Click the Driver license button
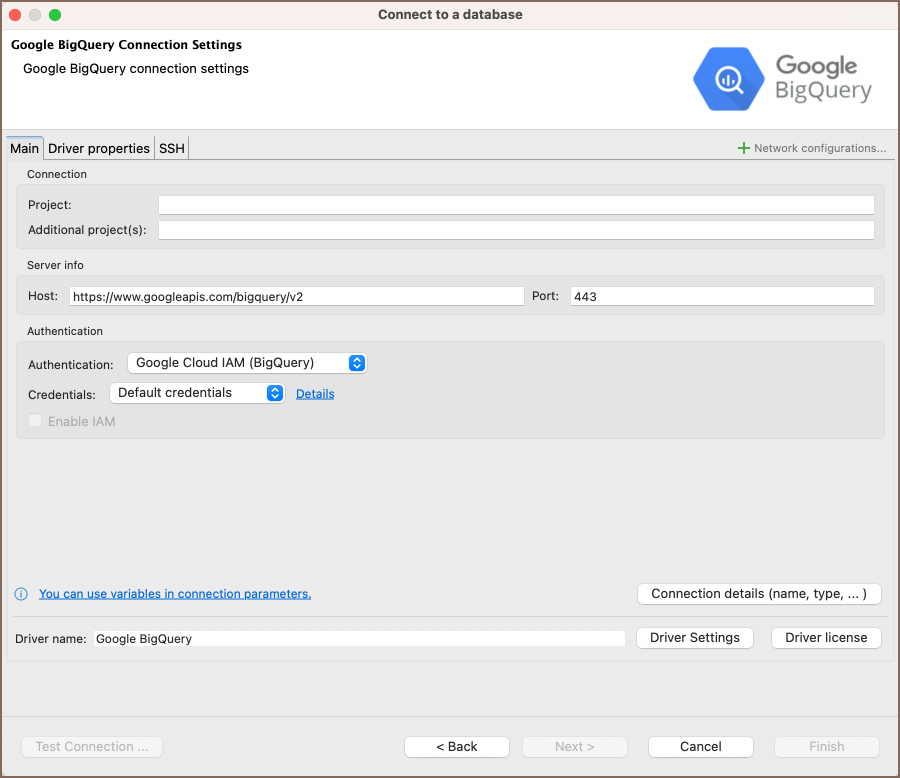The height and width of the screenshot is (778, 900). [826, 638]
